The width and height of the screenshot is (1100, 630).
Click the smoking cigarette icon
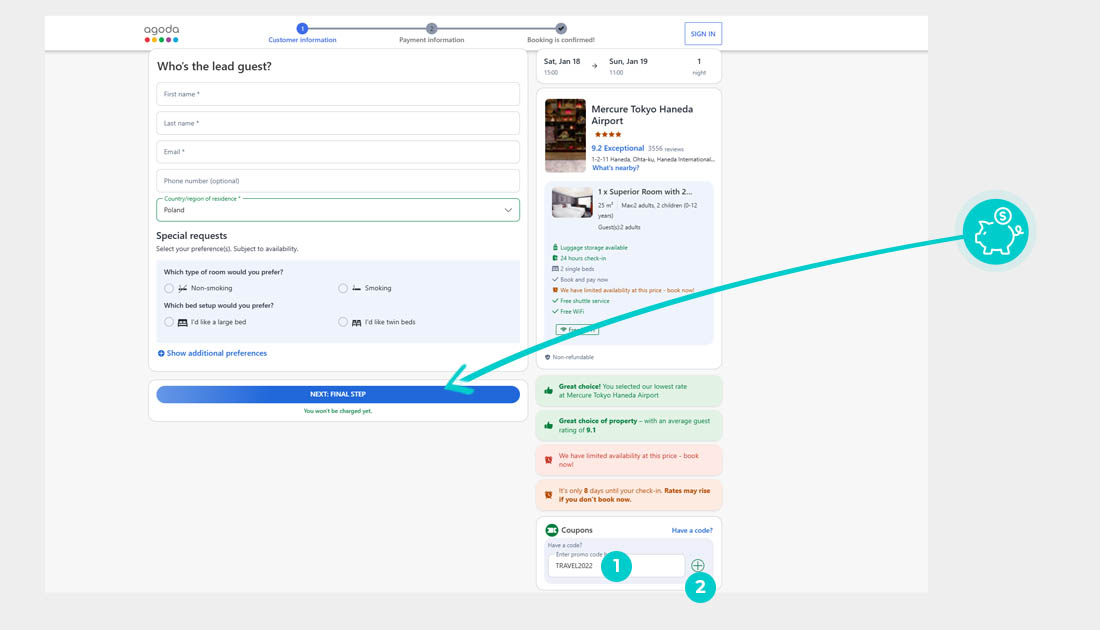click(x=356, y=288)
